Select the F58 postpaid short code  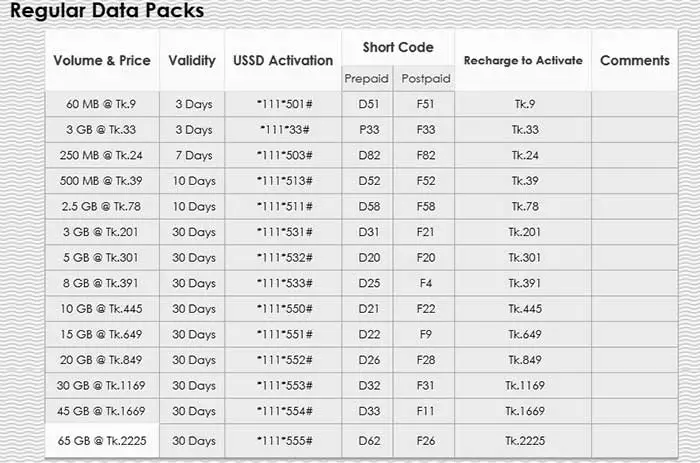coord(426,207)
